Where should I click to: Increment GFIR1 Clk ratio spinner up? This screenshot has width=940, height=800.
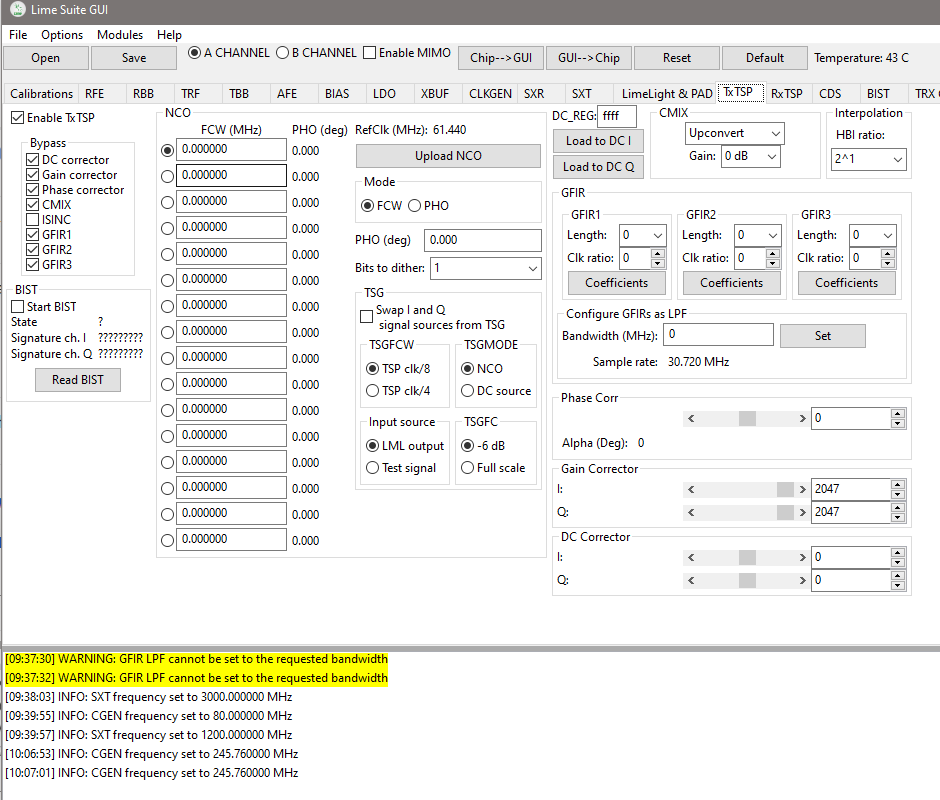tap(657, 253)
